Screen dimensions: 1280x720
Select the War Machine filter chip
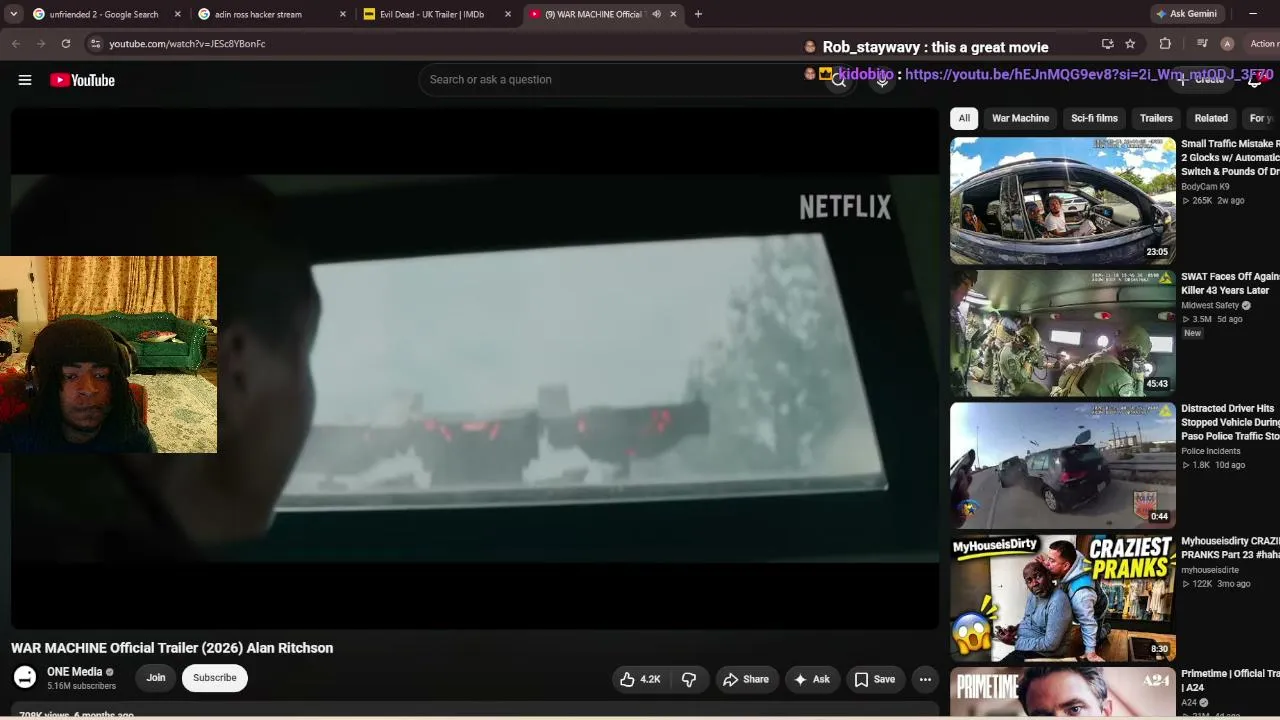(x=1020, y=118)
